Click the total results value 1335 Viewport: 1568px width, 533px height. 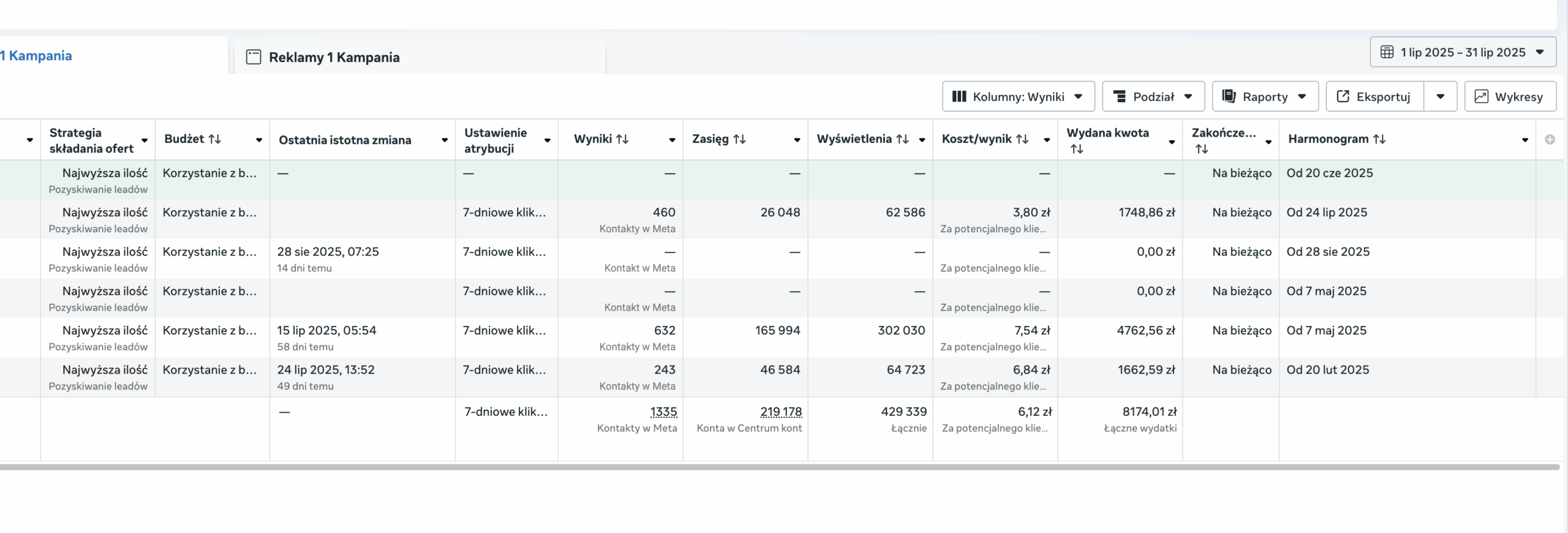pyautogui.click(x=663, y=412)
